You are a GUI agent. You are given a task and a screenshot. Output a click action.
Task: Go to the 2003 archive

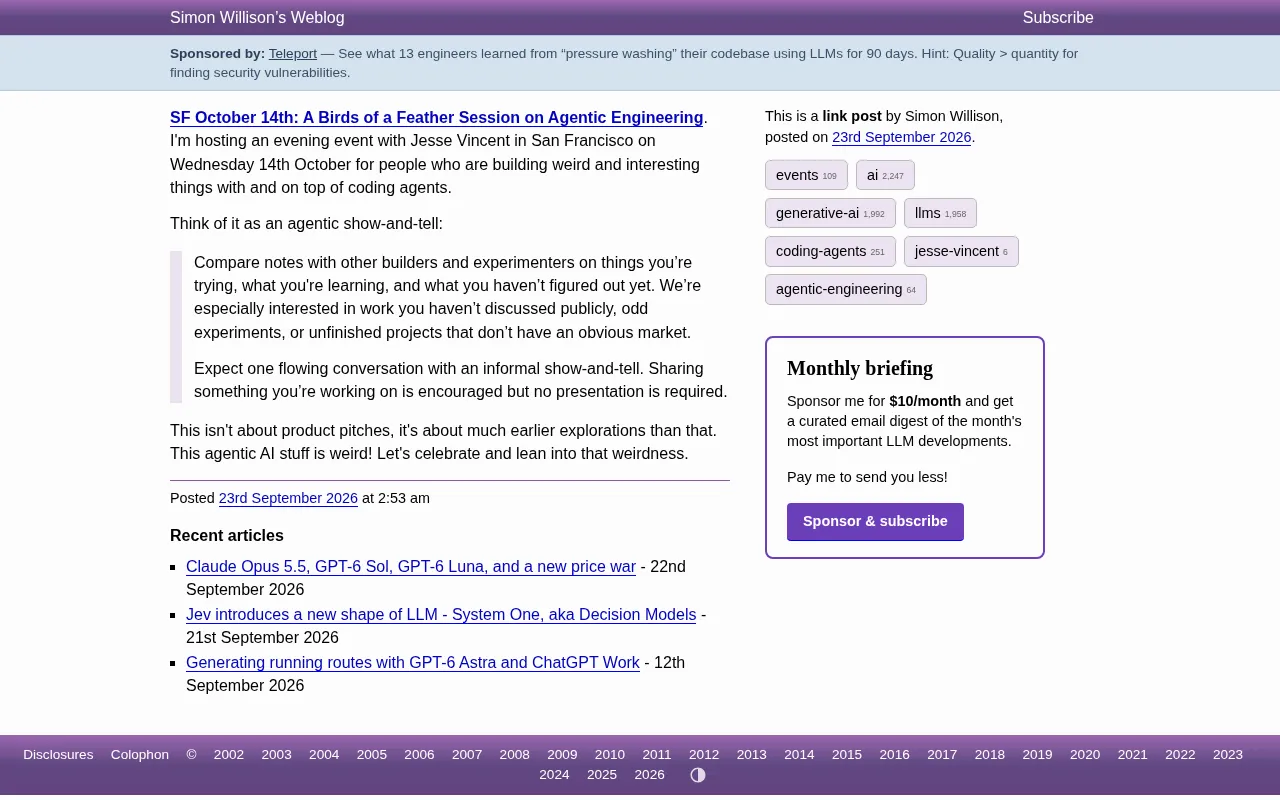point(277,755)
